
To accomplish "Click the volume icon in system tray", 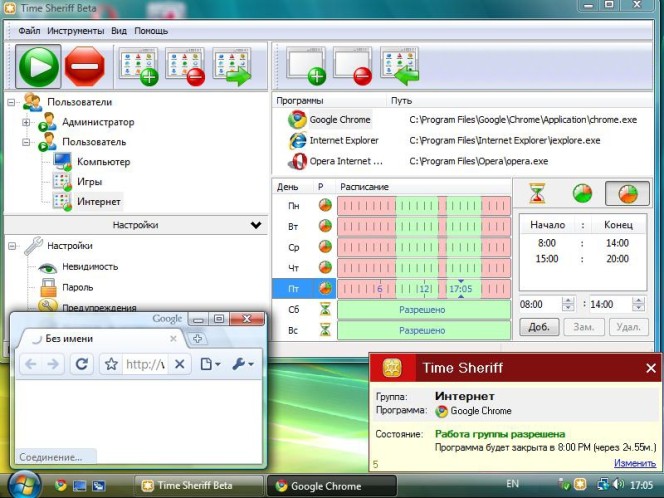I will tap(619, 484).
